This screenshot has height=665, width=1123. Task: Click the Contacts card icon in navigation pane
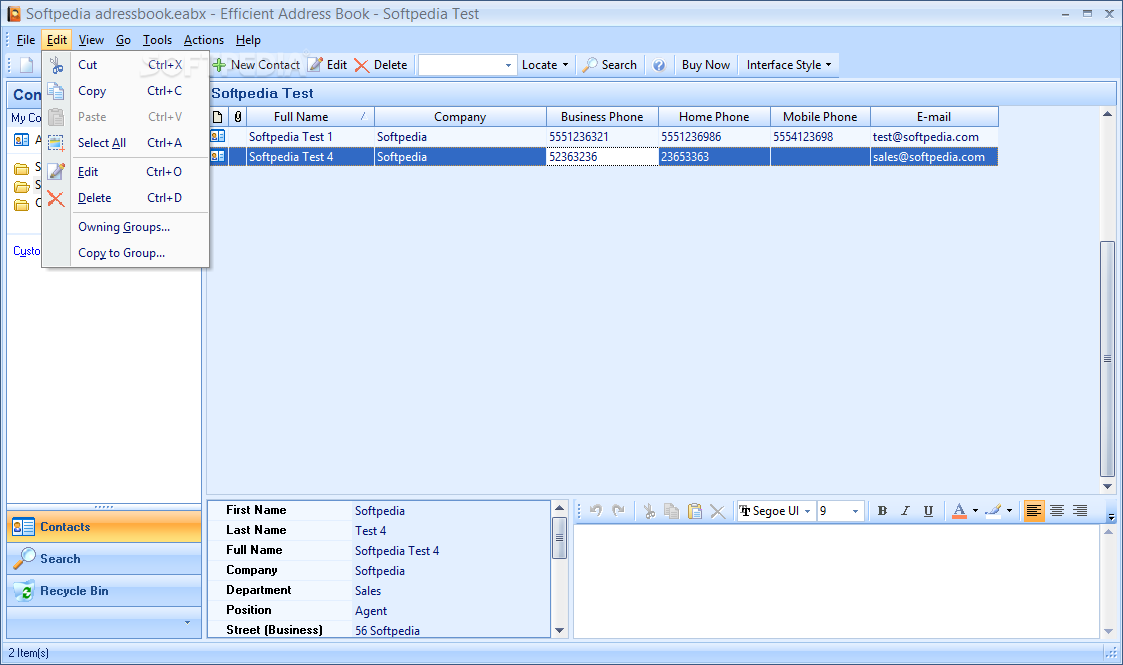pos(24,527)
